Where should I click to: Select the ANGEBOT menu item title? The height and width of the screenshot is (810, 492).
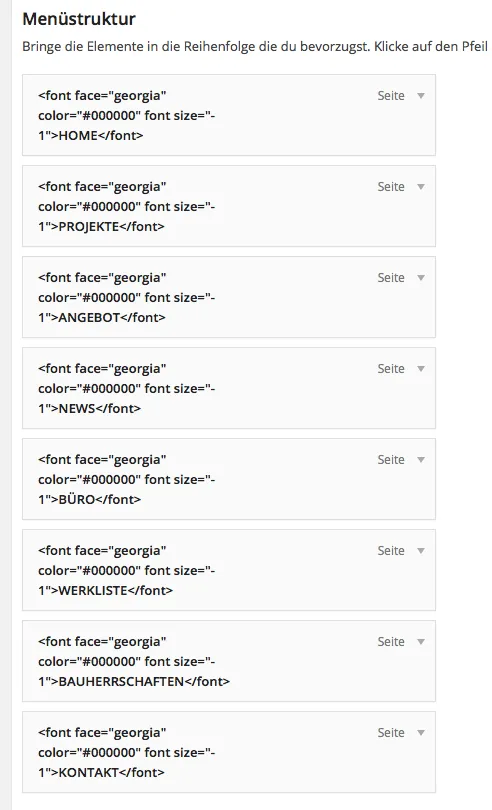[x=127, y=297]
